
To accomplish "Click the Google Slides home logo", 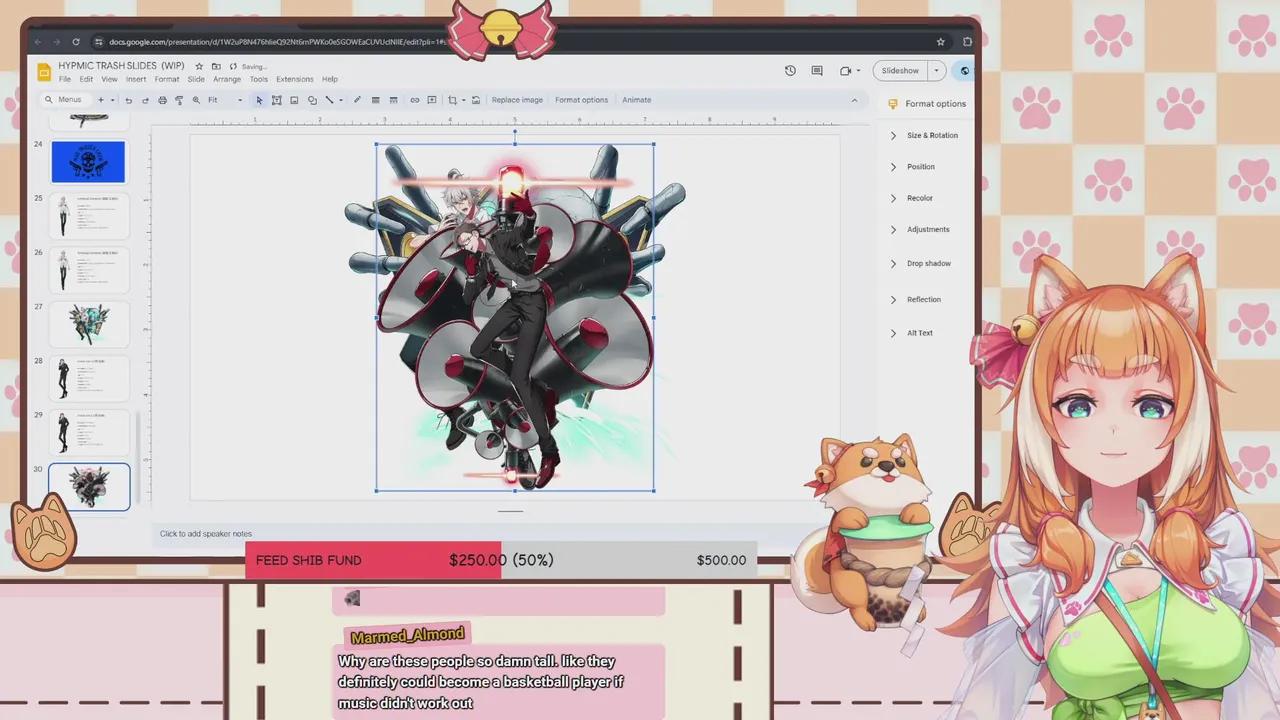I will (x=44, y=72).
